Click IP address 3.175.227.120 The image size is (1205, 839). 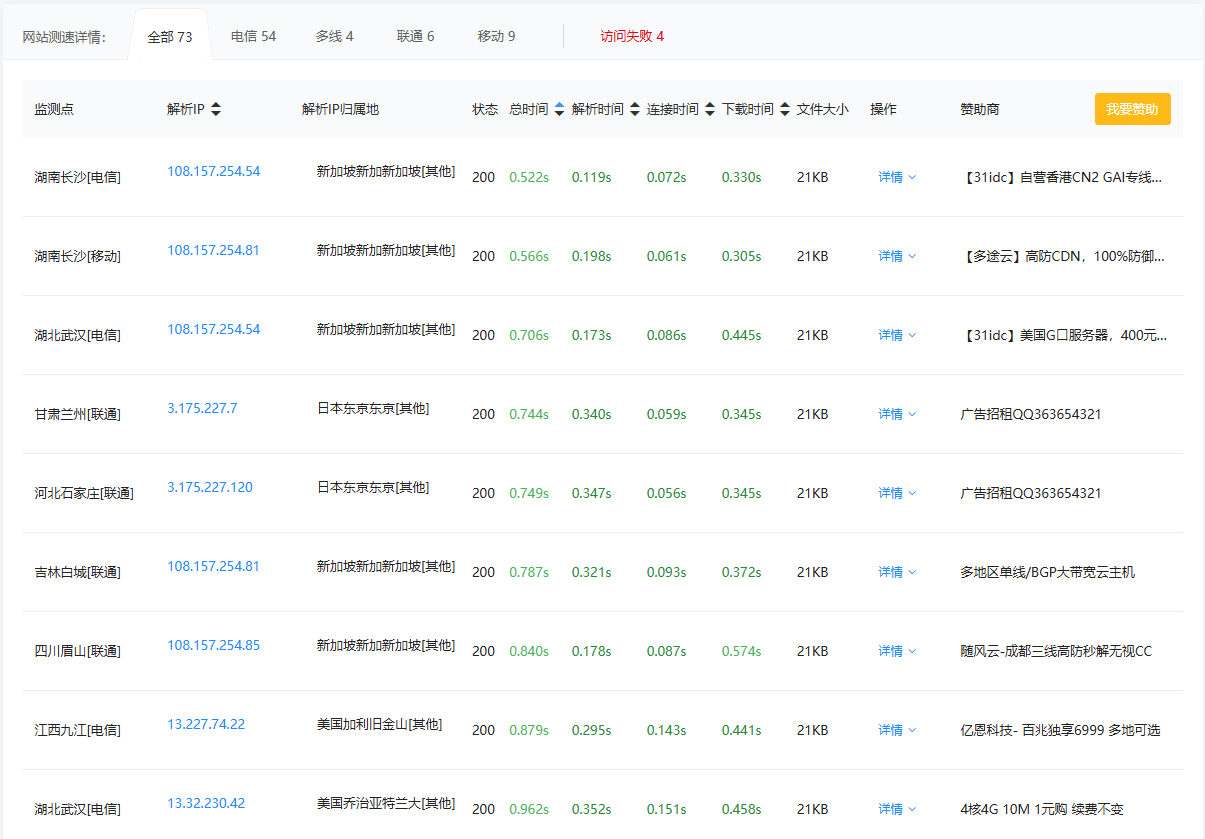pyautogui.click(x=210, y=487)
